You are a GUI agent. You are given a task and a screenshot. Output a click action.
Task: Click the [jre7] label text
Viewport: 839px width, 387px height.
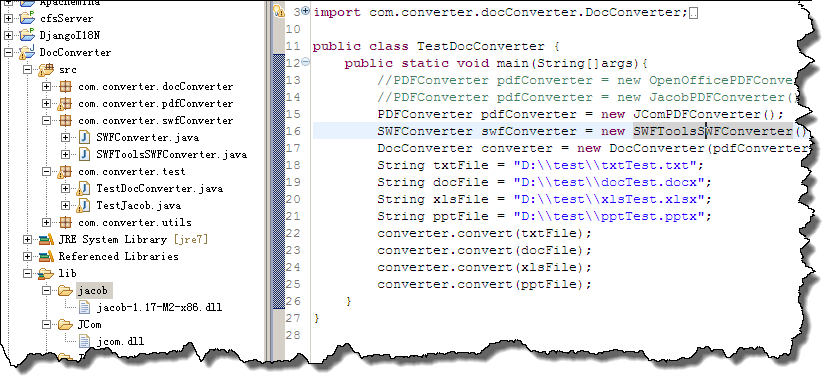pyautogui.click(x=190, y=240)
